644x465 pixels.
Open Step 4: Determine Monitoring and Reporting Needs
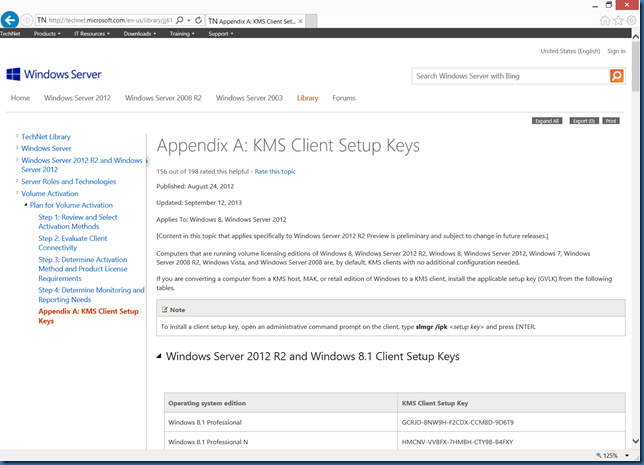coord(91,295)
